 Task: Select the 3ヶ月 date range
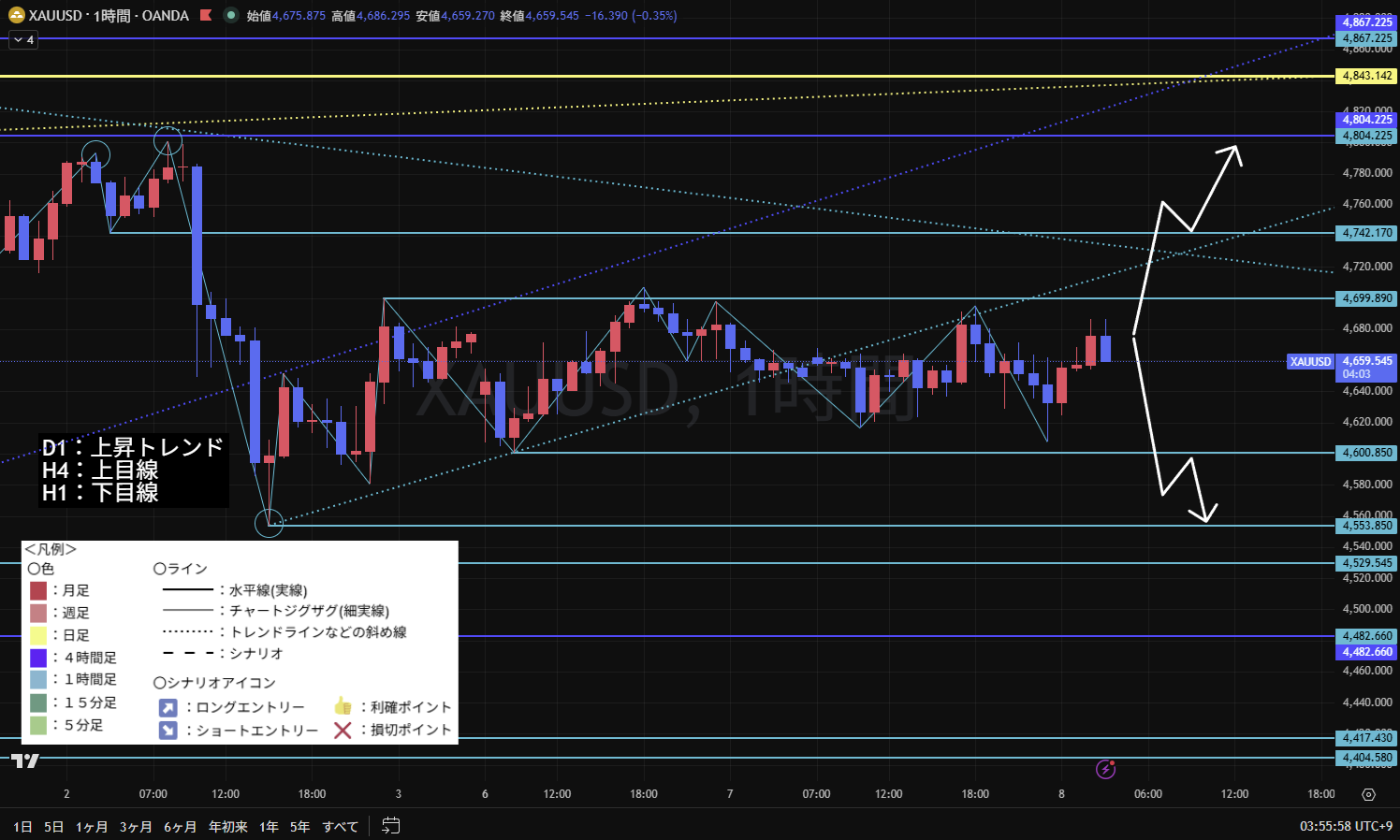tap(135, 827)
